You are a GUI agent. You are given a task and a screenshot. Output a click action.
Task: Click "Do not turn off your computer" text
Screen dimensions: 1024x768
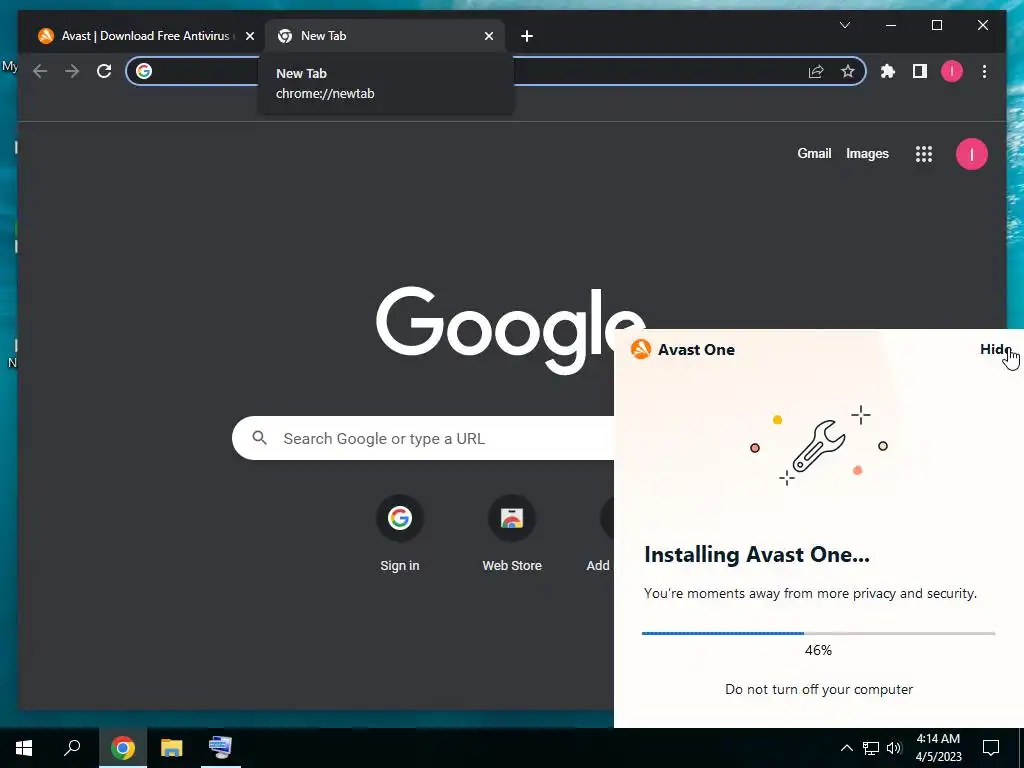coord(819,689)
